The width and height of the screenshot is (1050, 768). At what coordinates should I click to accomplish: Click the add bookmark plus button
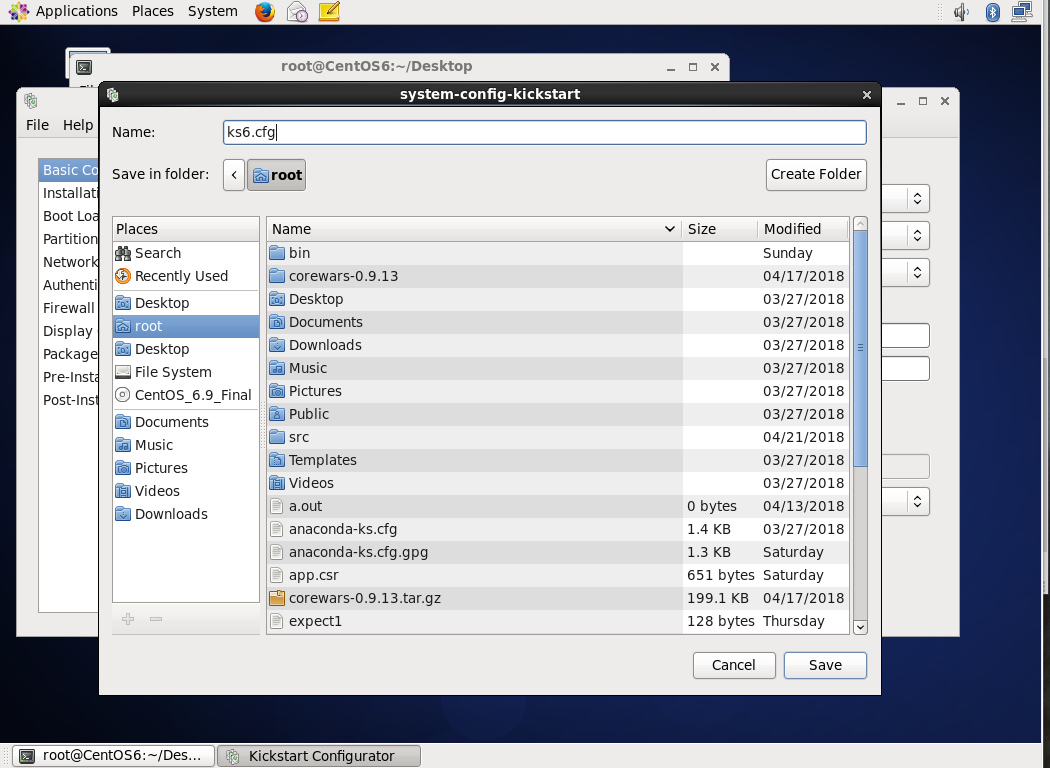[x=128, y=619]
